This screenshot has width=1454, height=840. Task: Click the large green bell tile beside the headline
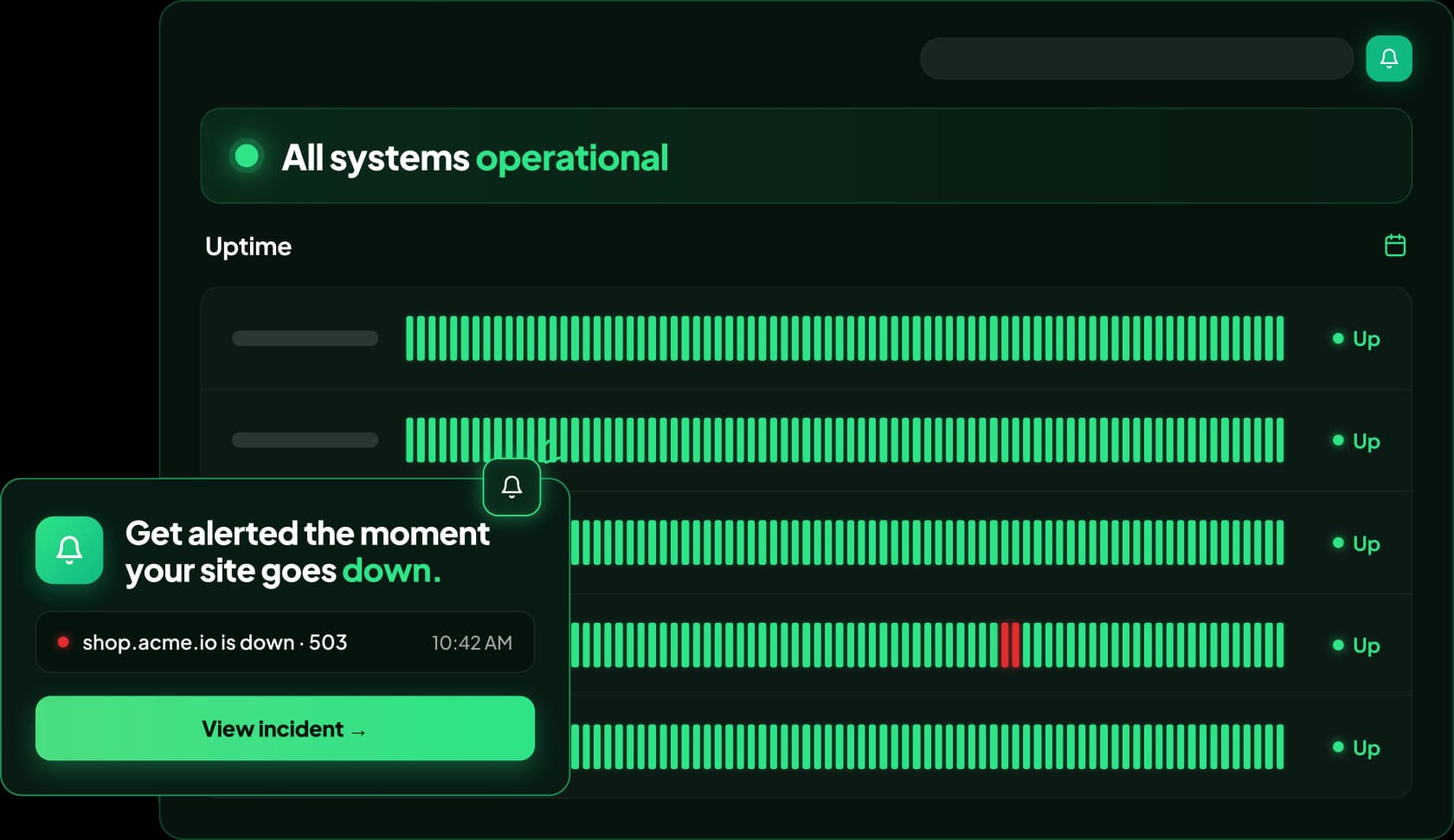(69, 550)
